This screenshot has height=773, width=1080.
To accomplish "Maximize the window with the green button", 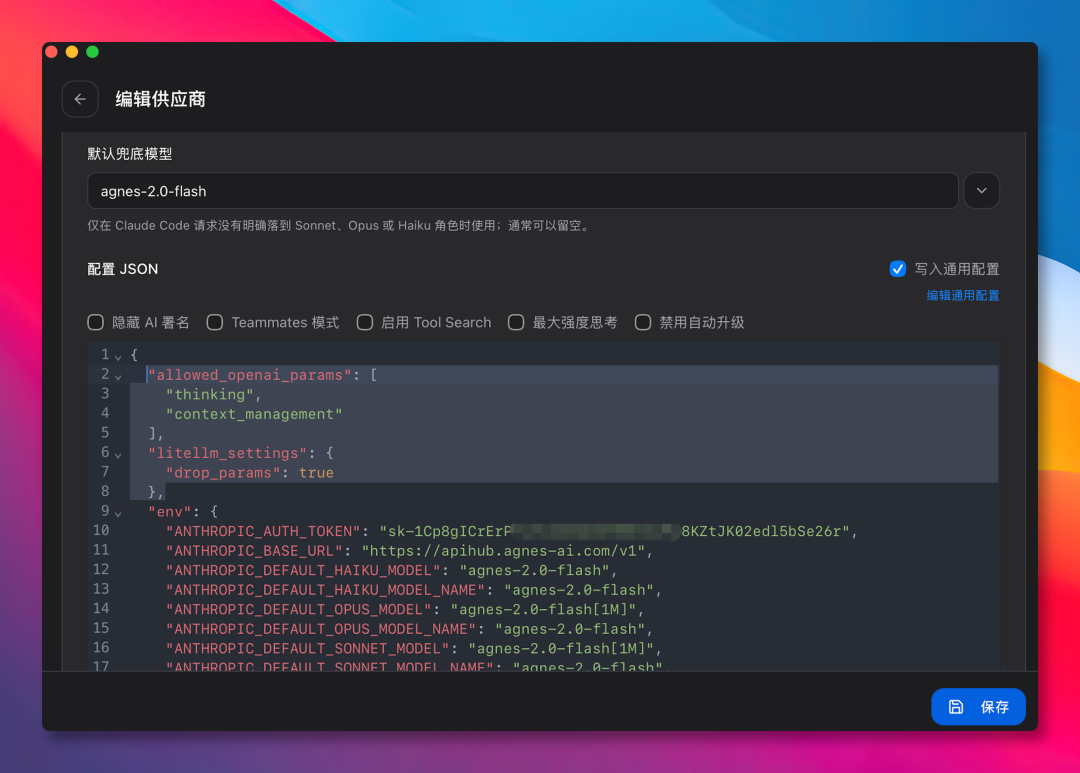I will coord(92,52).
